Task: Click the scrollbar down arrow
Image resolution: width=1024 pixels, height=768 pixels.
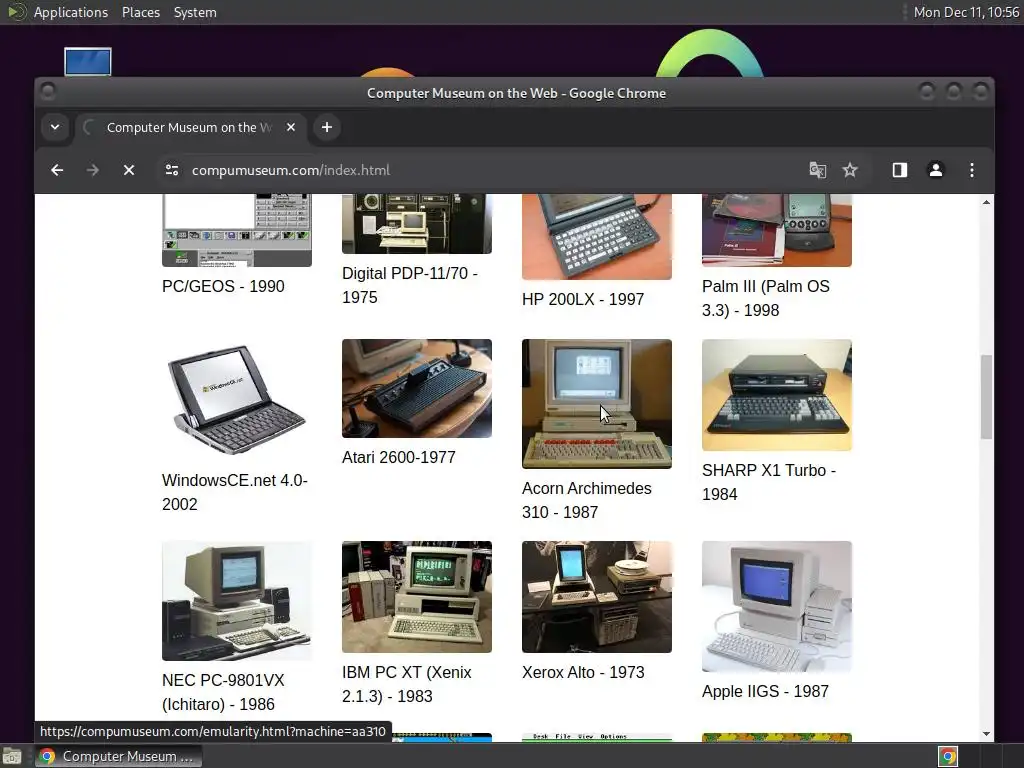Action: coord(986,734)
